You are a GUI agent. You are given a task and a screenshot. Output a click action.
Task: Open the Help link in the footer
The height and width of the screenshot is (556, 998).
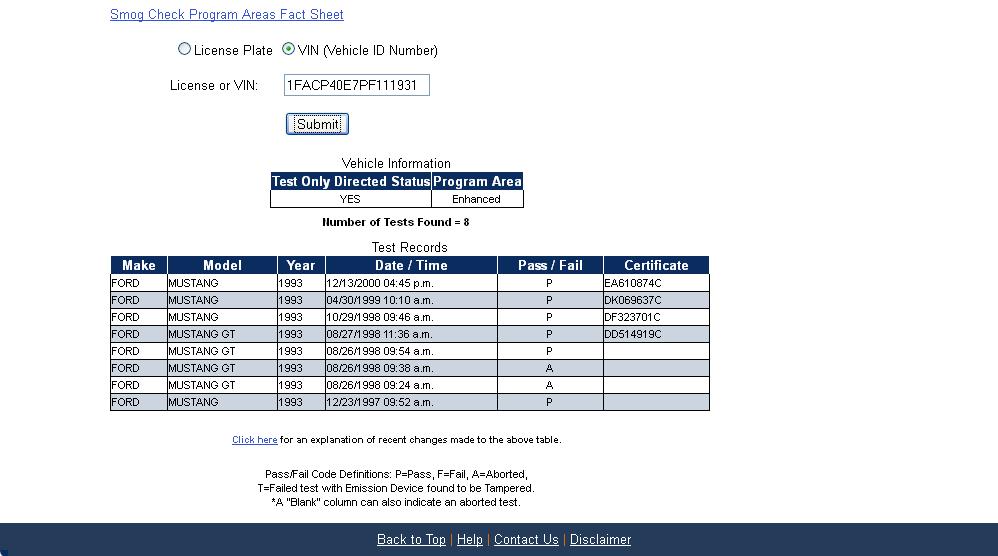click(469, 540)
